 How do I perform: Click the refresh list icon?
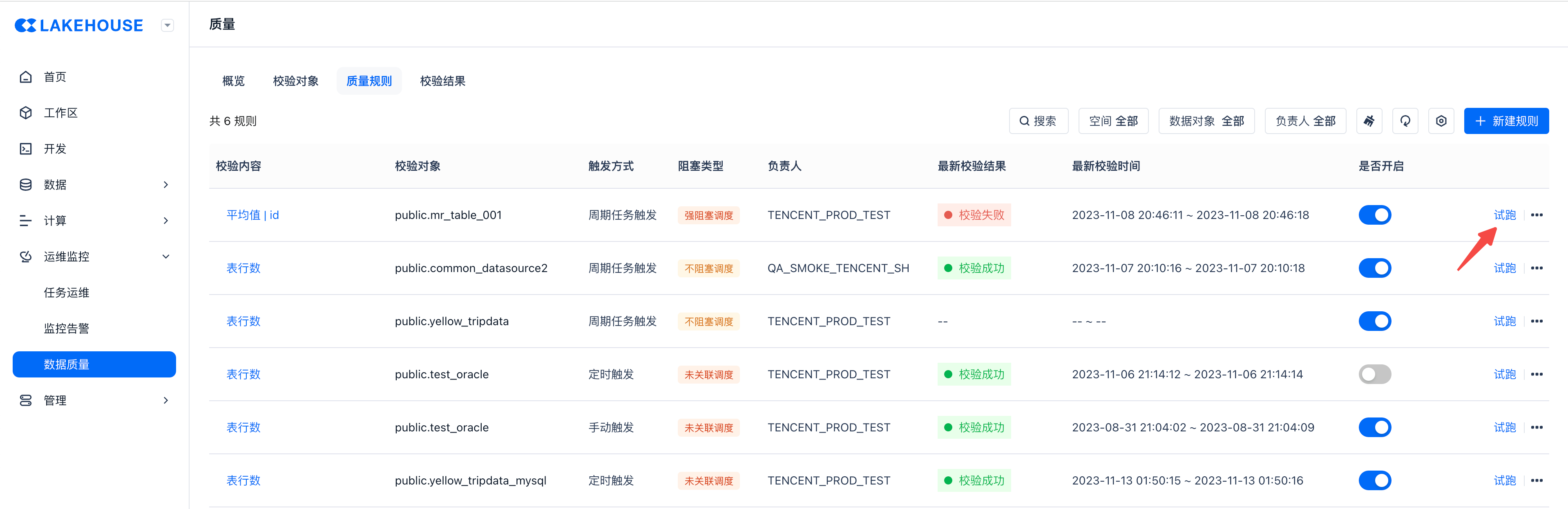coord(1405,121)
